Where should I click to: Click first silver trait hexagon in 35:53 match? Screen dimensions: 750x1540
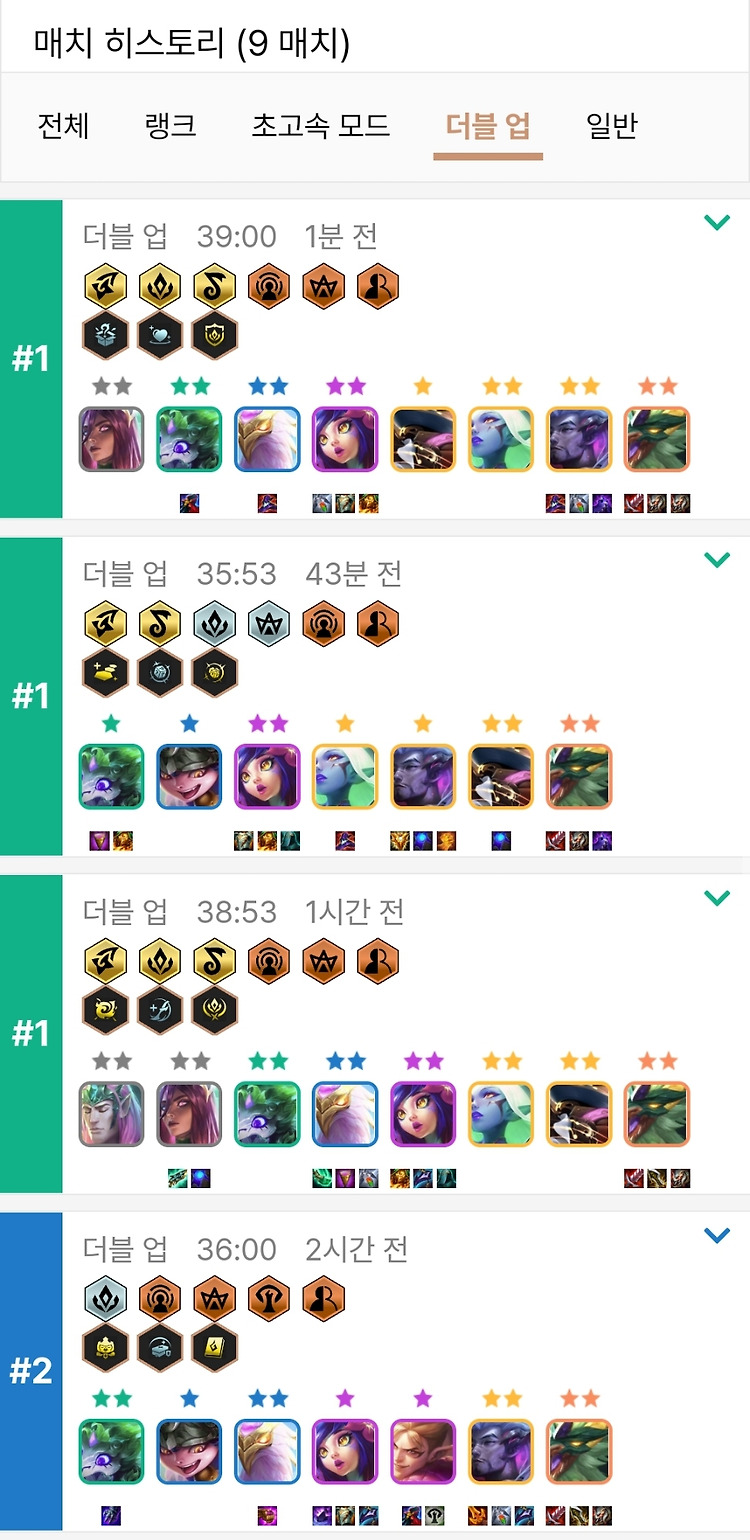[x=214, y=625]
